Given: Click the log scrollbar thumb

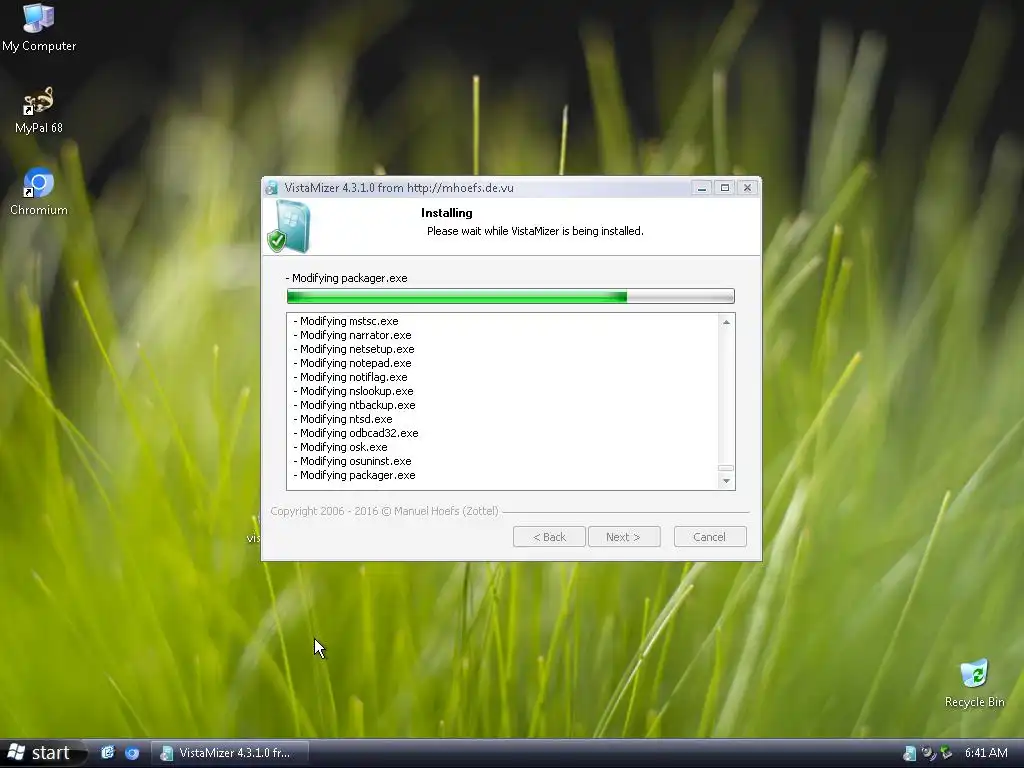Looking at the screenshot, I should [x=726, y=468].
